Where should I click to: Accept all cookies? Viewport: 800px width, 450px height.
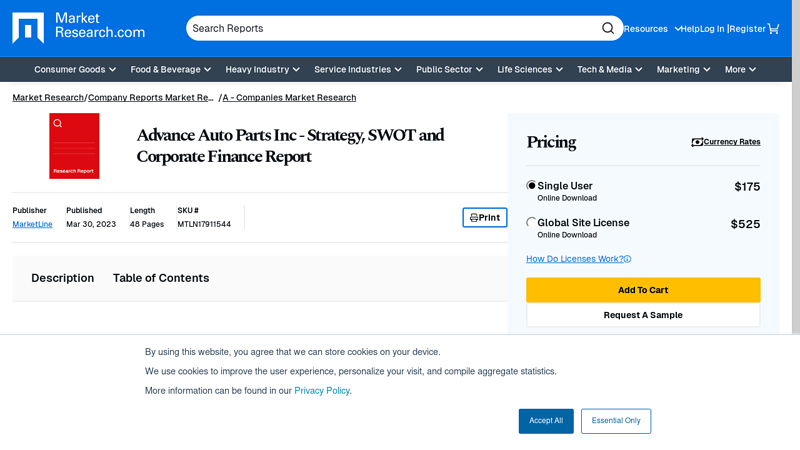[x=546, y=421]
